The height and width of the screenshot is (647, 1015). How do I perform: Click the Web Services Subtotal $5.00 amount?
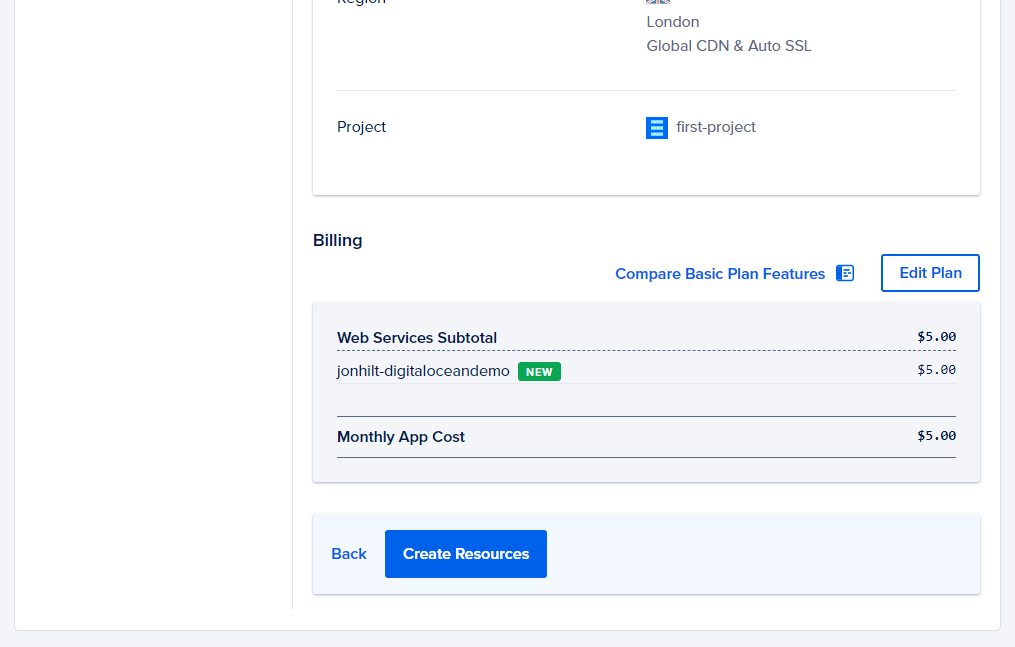pyautogui.click(x=936, y=336)
